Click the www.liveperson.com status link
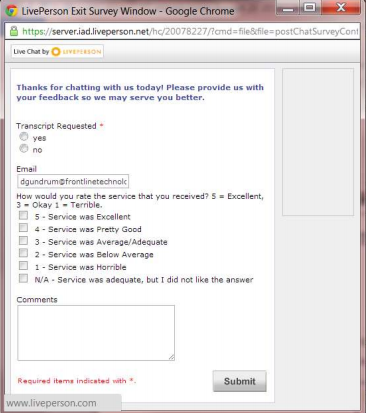 coord(51,403)
